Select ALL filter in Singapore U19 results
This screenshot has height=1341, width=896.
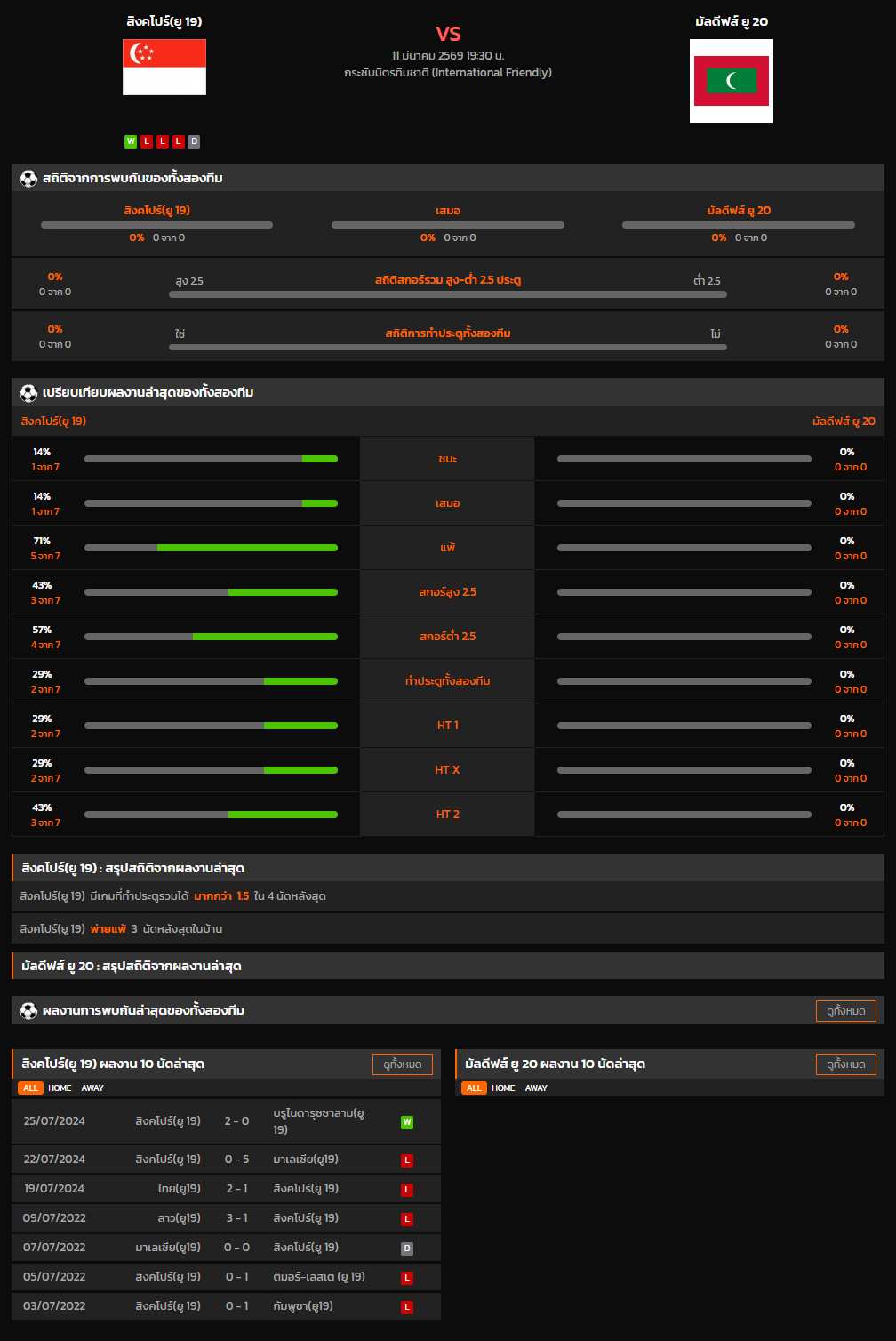[30, 1088]
